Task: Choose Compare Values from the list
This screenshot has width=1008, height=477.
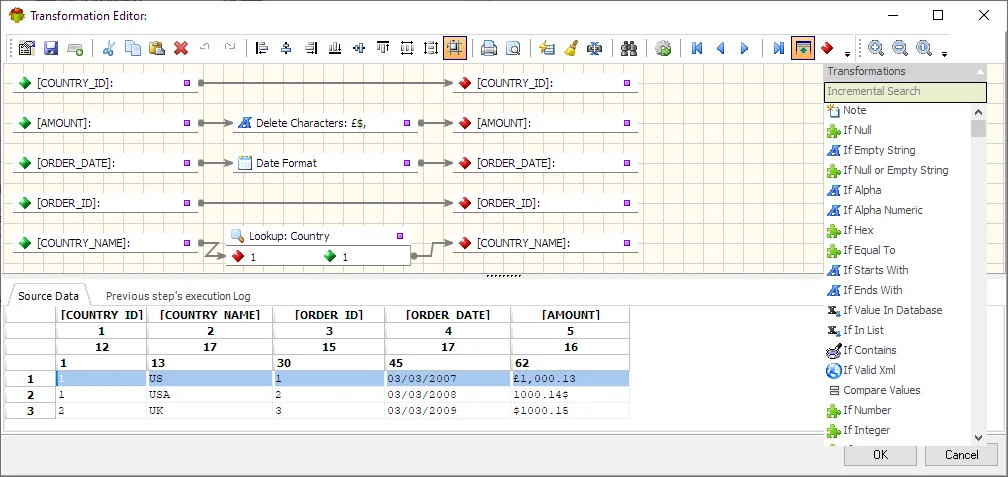Action: 881,390
